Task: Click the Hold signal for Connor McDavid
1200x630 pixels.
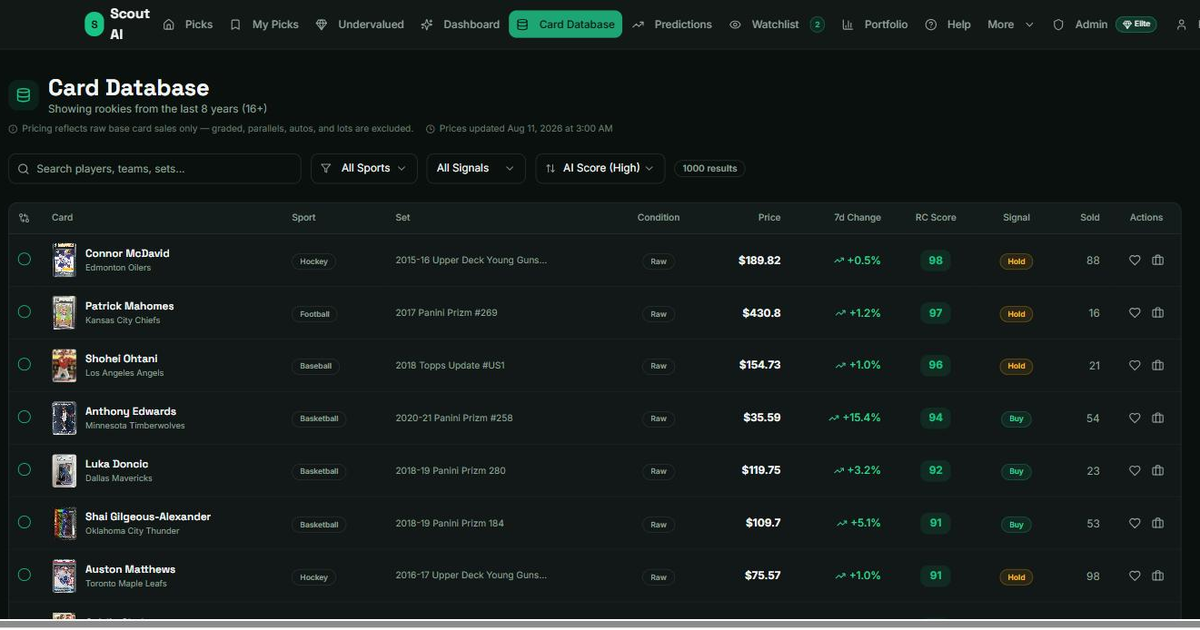Action: [1016, 261]
